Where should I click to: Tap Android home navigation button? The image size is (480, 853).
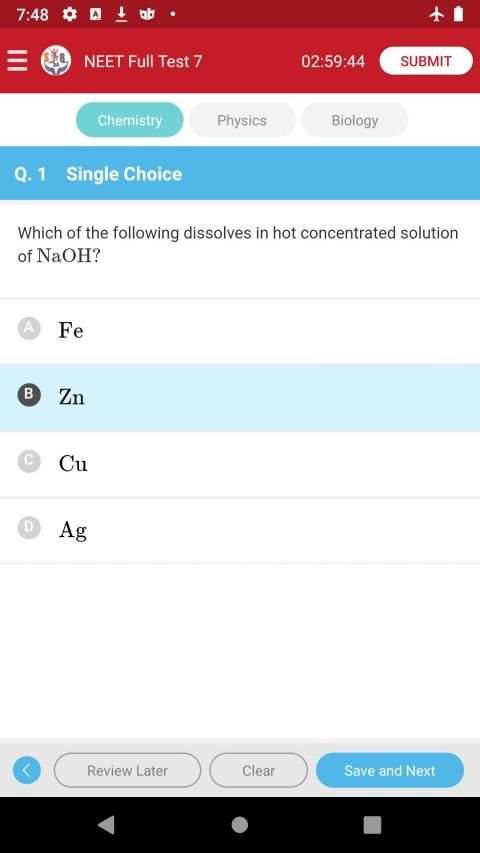[239, 825]
